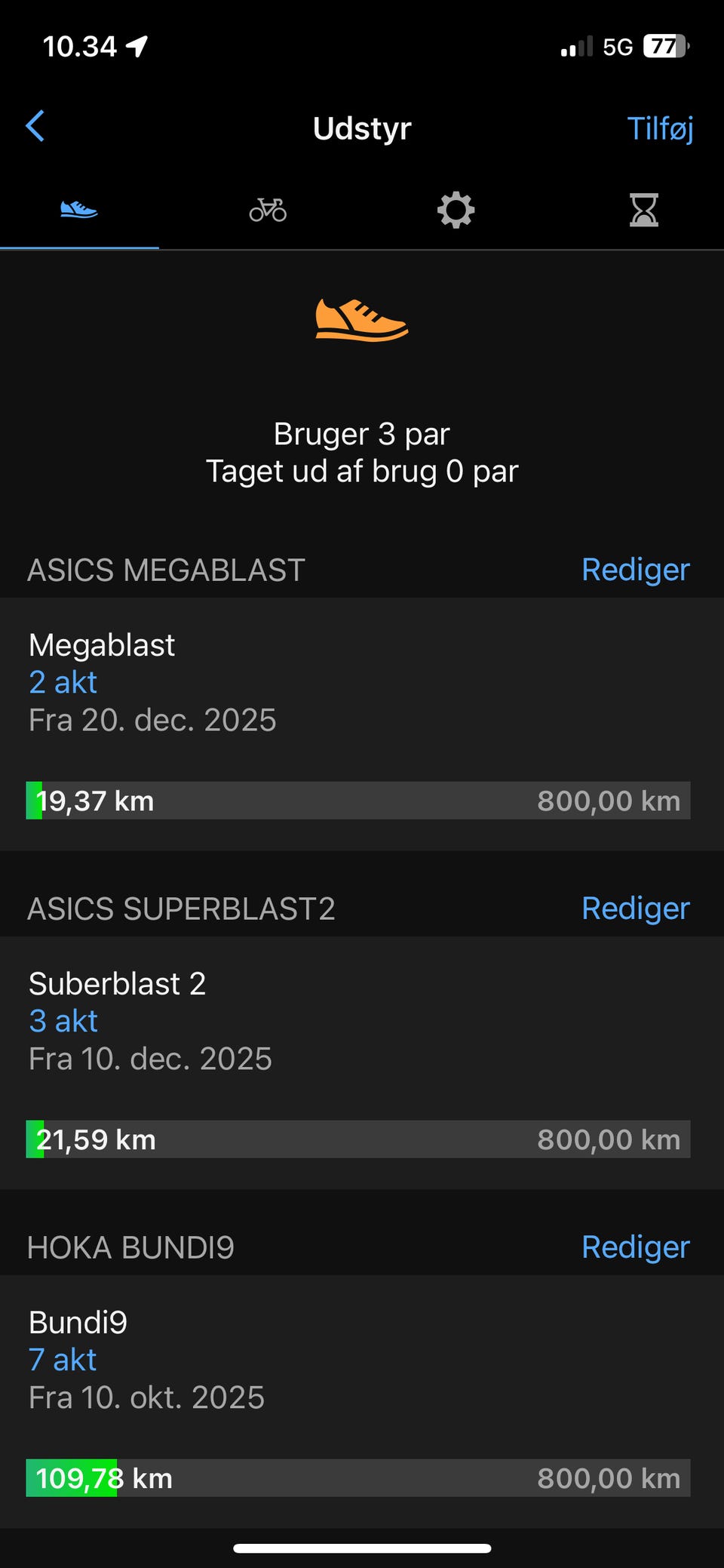Screen dimensions: 724x1568
Task: Tap the back arrow icon
Action: 35,126
